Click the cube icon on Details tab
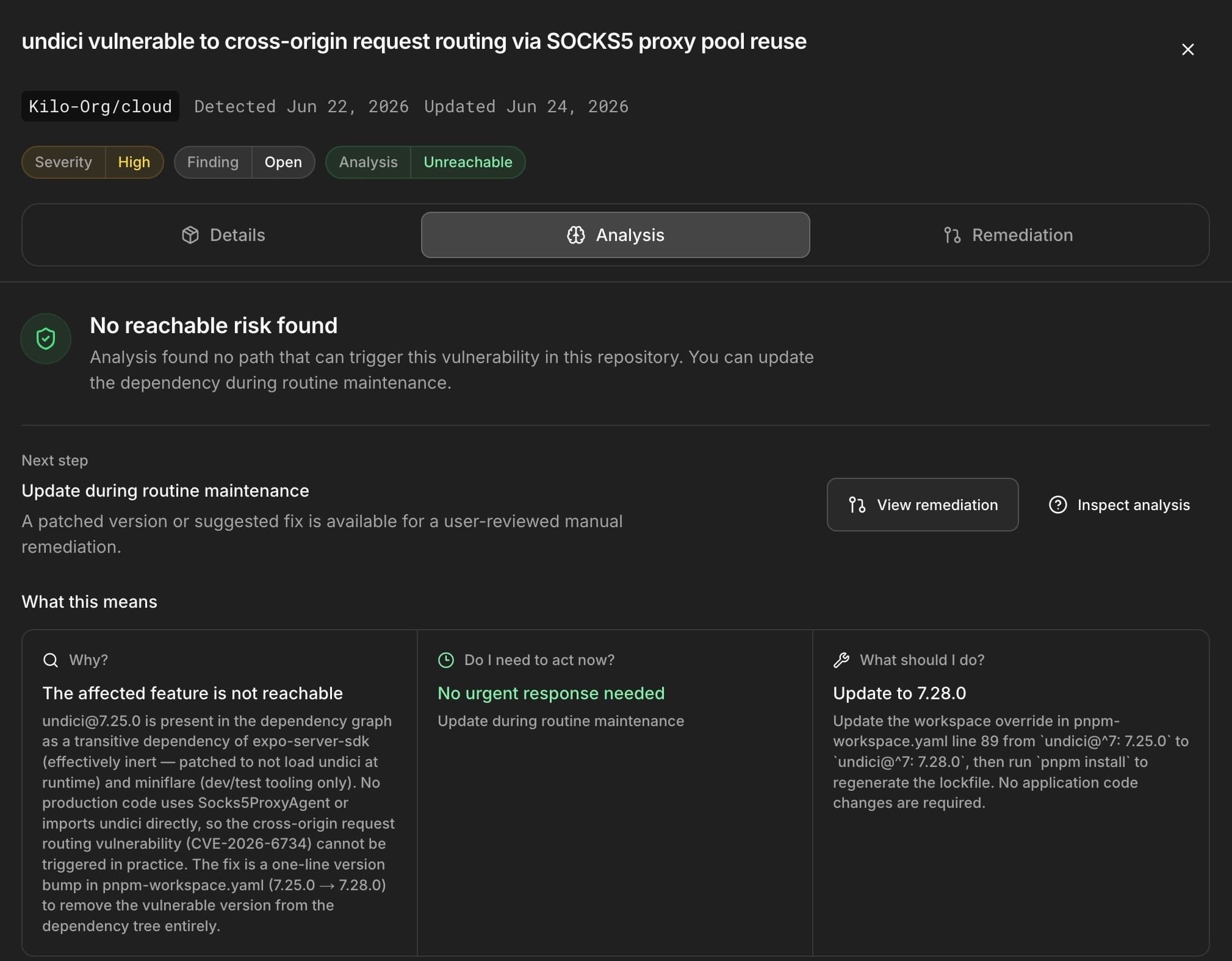The height and width of the screenshot is (961, 1232). (x=190, y=235)
